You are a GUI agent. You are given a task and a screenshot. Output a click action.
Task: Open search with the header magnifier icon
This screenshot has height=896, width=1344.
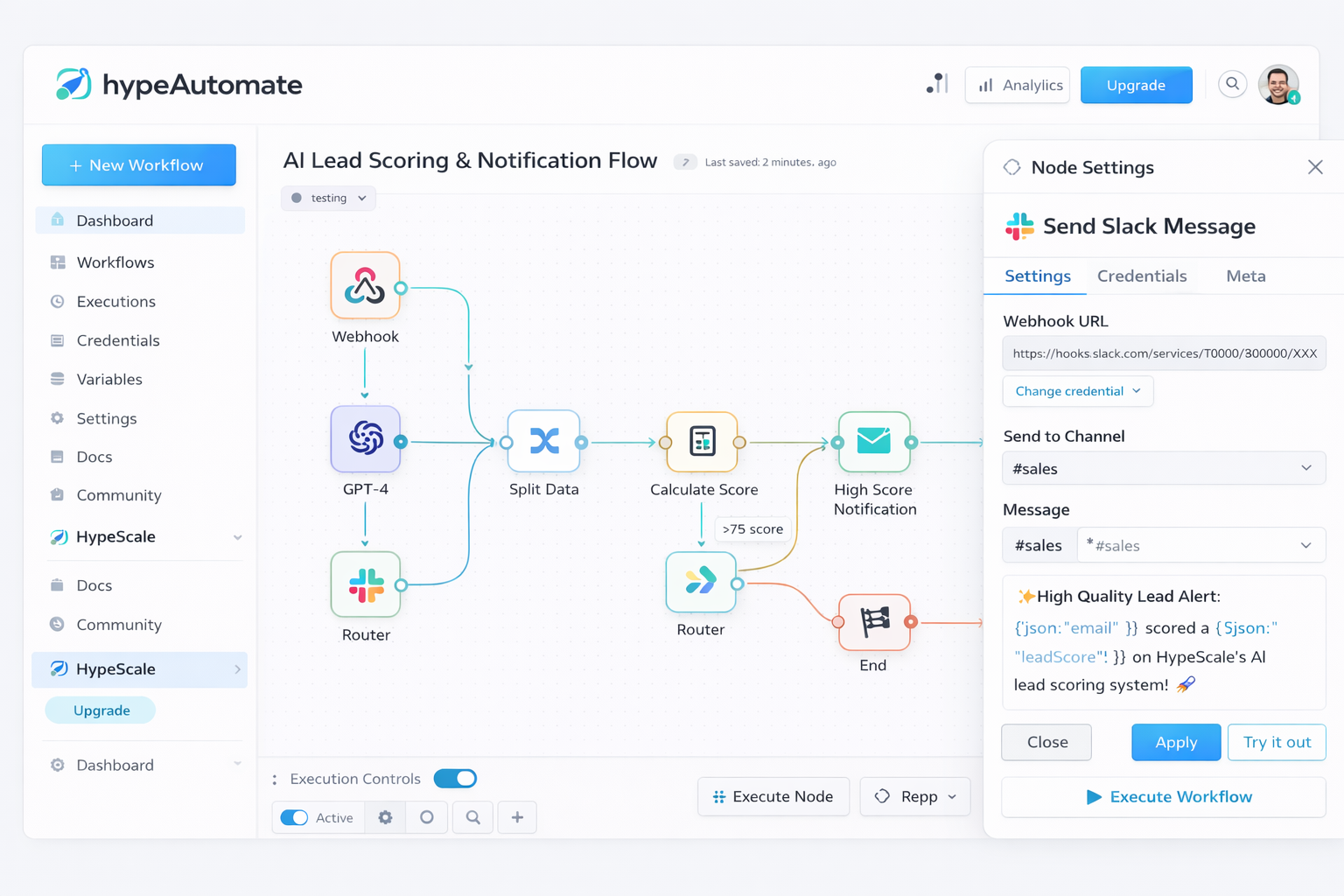tap(1232, 84)
